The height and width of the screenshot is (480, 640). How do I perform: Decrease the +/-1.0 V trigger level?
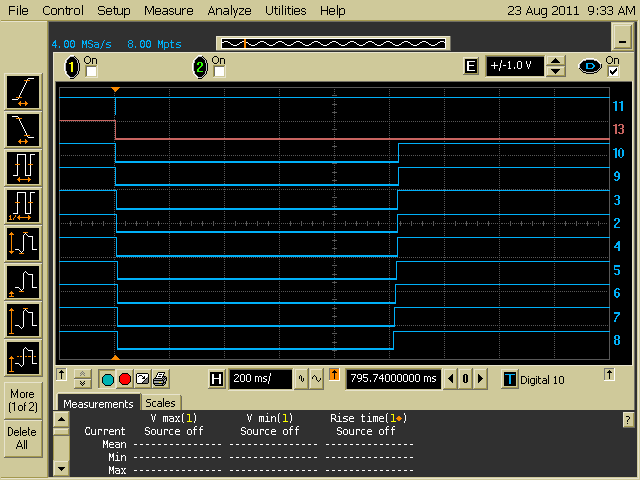click(x=555, y=71)
